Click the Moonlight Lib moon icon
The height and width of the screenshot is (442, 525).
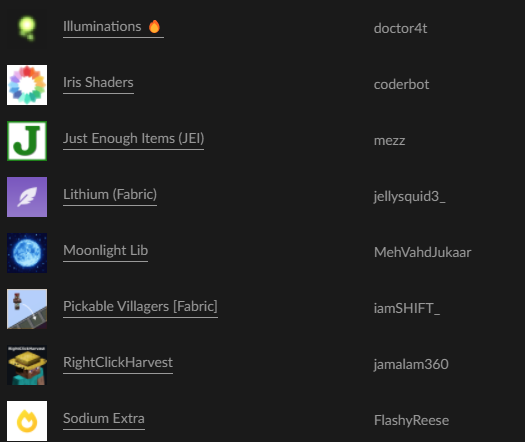click(x=27, y=253)
